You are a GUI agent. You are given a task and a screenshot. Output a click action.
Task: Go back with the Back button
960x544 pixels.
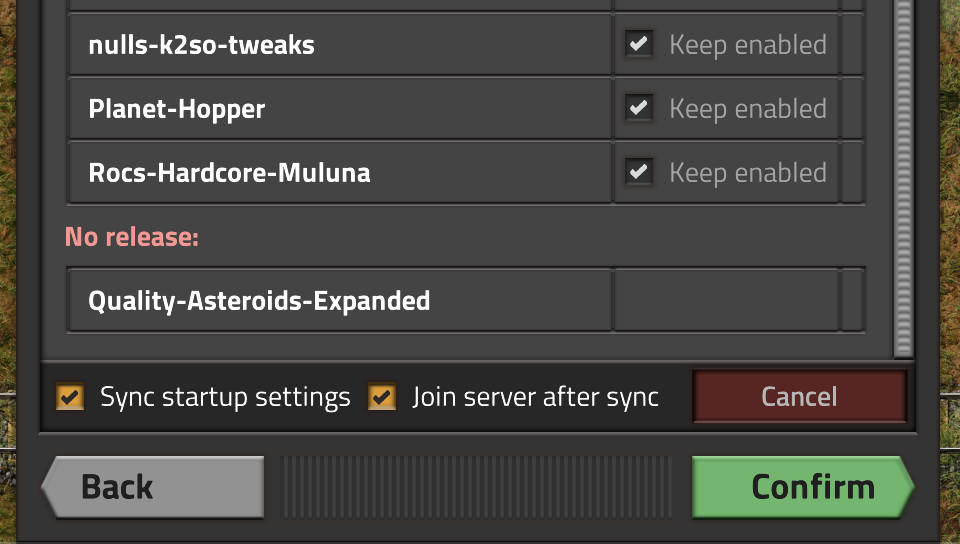tap(152, 487)
